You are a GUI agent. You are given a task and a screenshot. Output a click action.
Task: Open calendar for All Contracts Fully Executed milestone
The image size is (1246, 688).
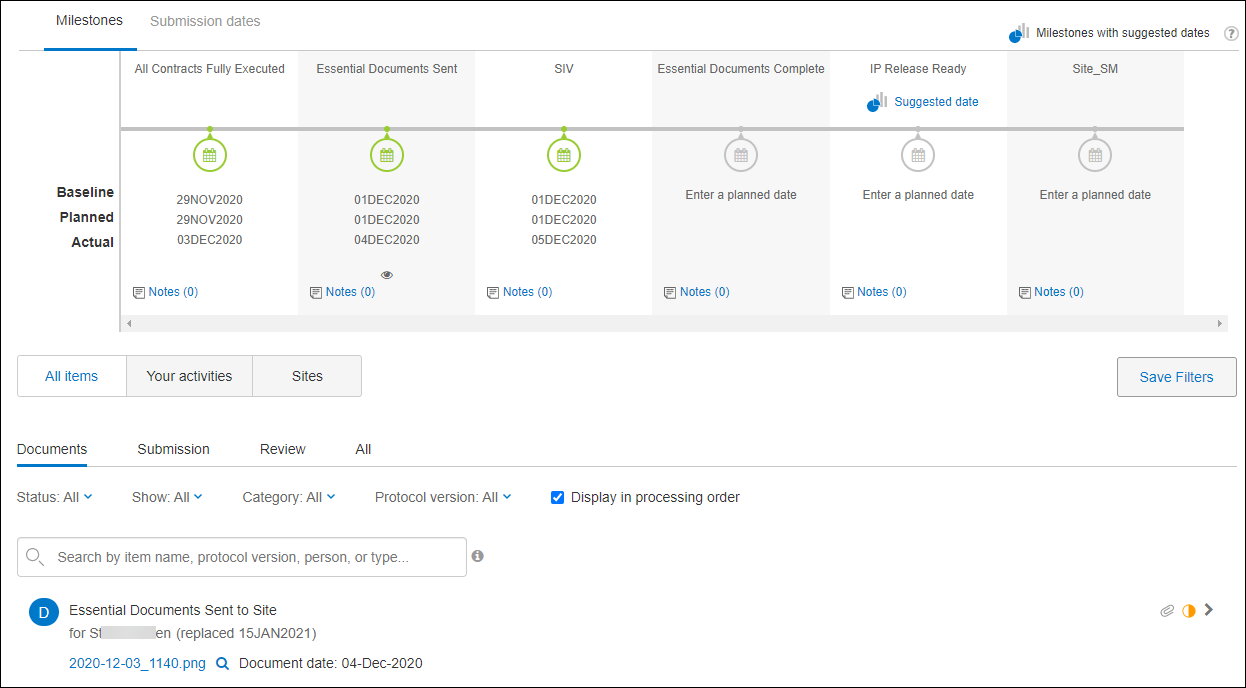point(209,155)
